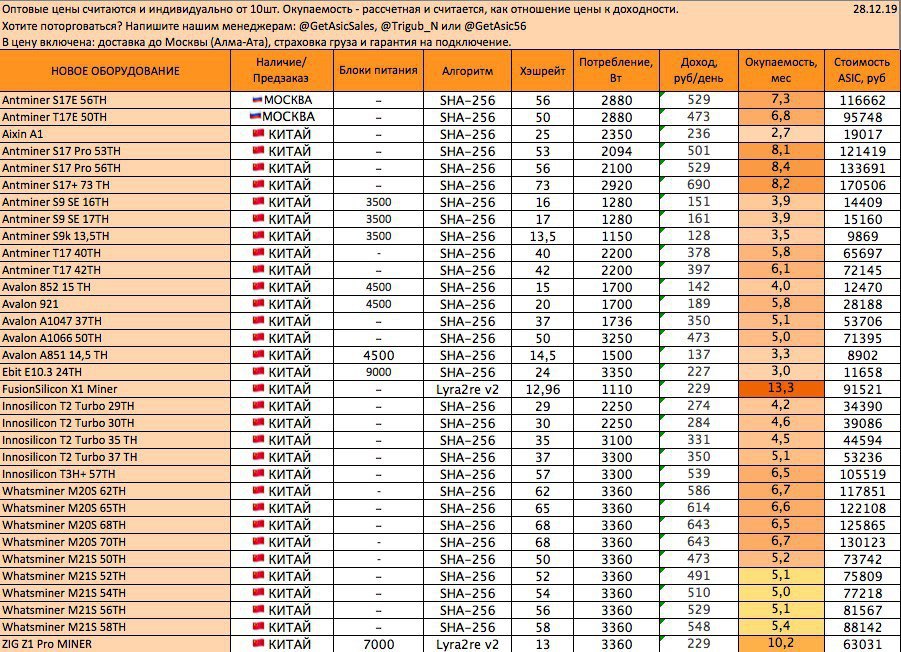Click the payback 5,4 for Whatsminer M21S 58TH

tap(781, 626)
